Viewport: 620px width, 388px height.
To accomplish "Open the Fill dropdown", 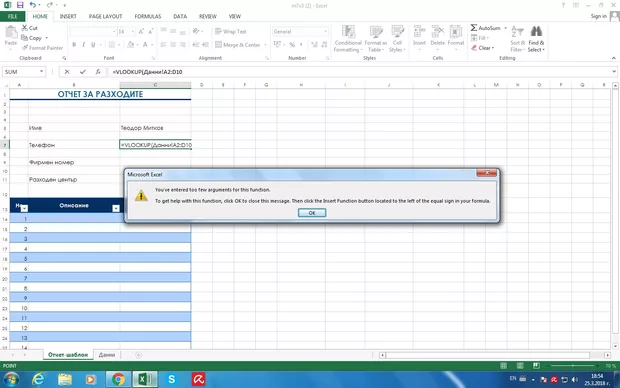I will tap(480, 38).
